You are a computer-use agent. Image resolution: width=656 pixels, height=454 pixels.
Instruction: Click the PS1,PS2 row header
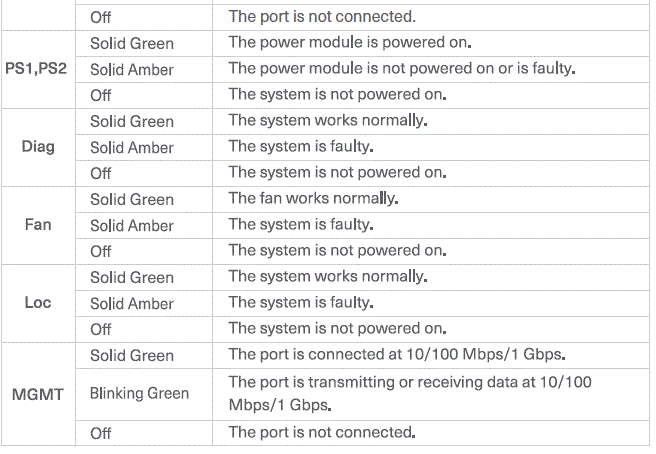click(38, 69)
